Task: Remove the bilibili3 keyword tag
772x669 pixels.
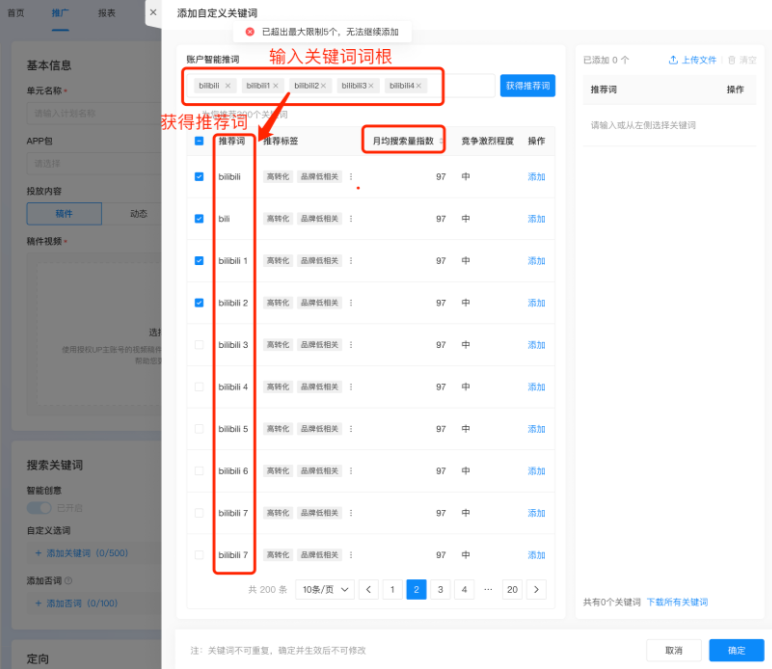Action: click(x=371, y=86)
